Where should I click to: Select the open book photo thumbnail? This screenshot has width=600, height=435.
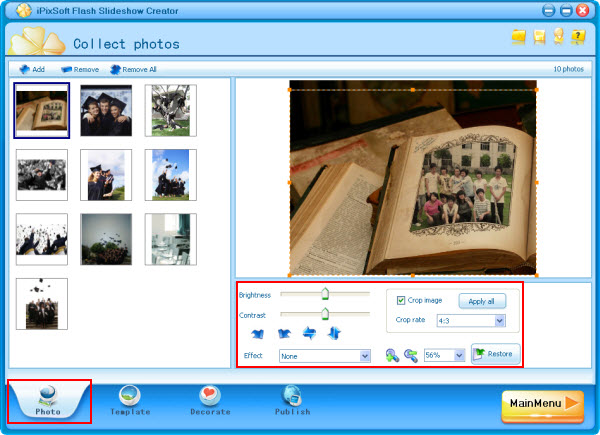[x=42, y=111]
